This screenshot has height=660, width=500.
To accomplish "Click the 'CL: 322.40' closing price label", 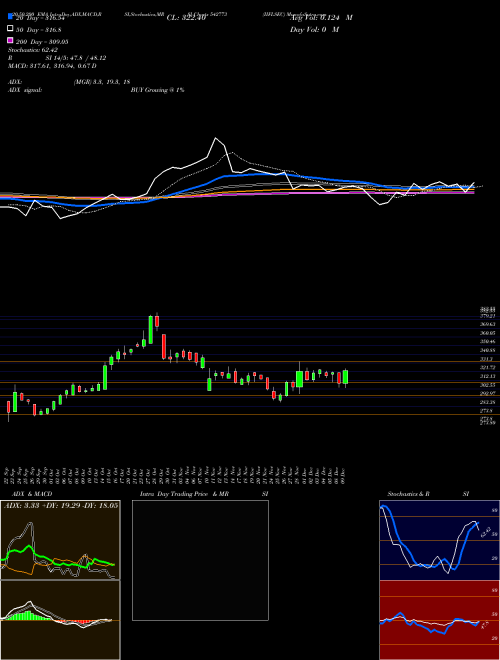I will (186, 18).
